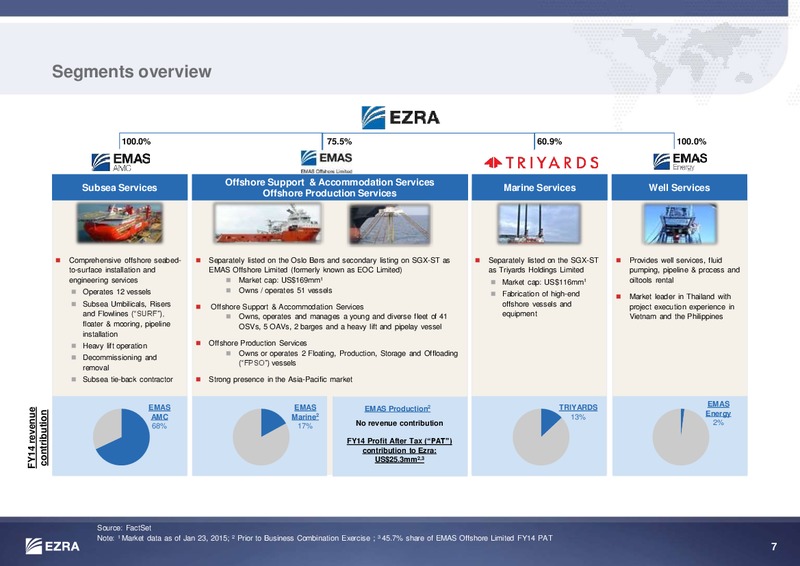
Task: Click the red subsea vessel photo
Action: [x=120, y=223]
